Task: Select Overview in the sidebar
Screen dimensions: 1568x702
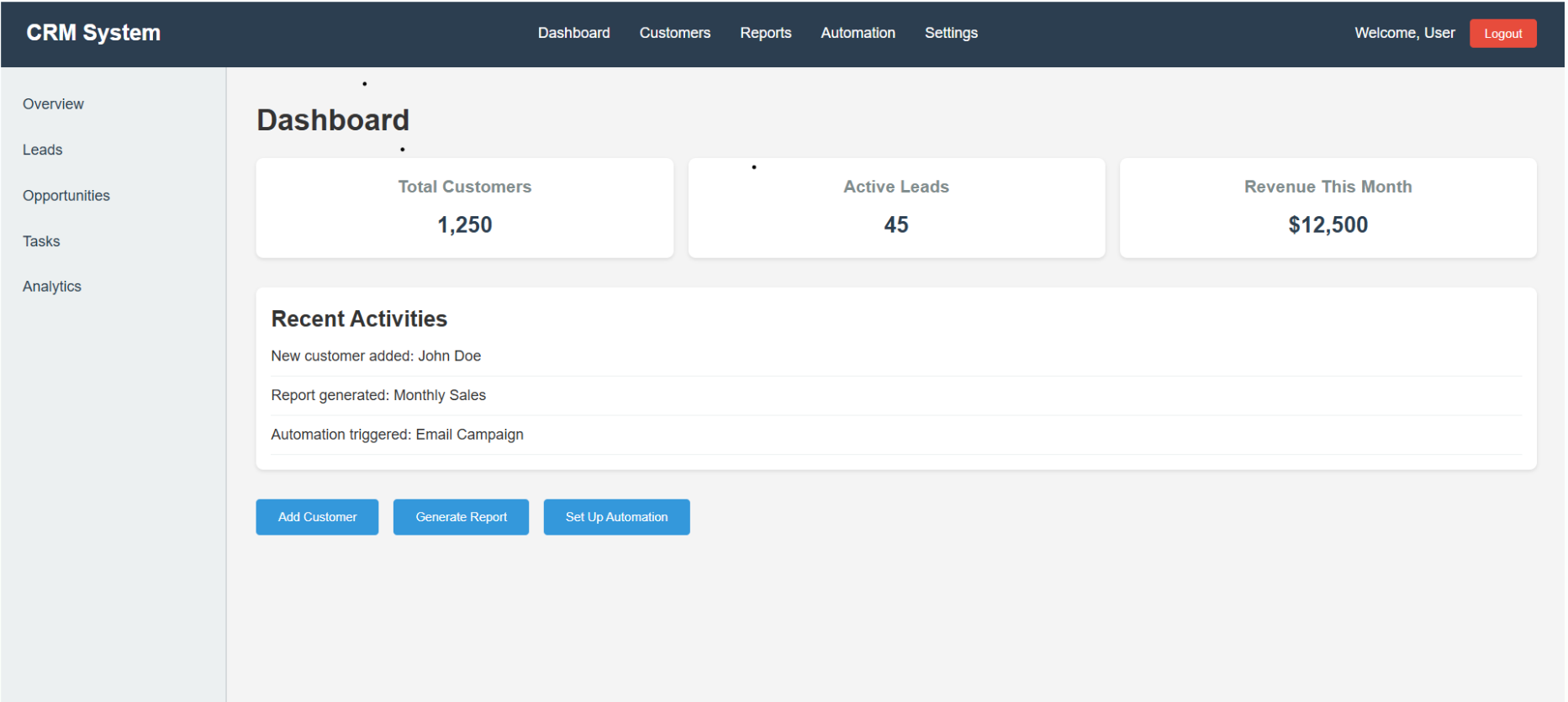Action: point(53,104)
